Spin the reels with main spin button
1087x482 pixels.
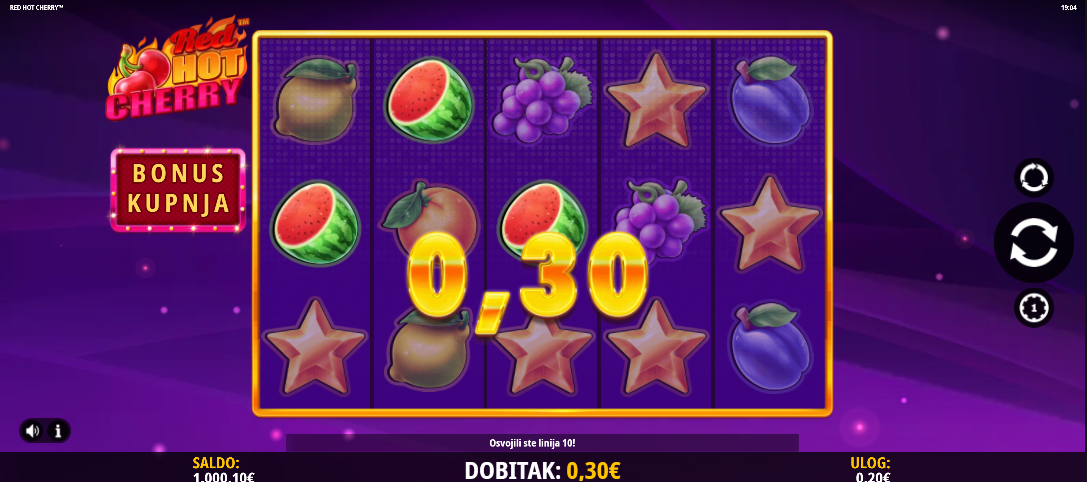(x=1034, y=243)
